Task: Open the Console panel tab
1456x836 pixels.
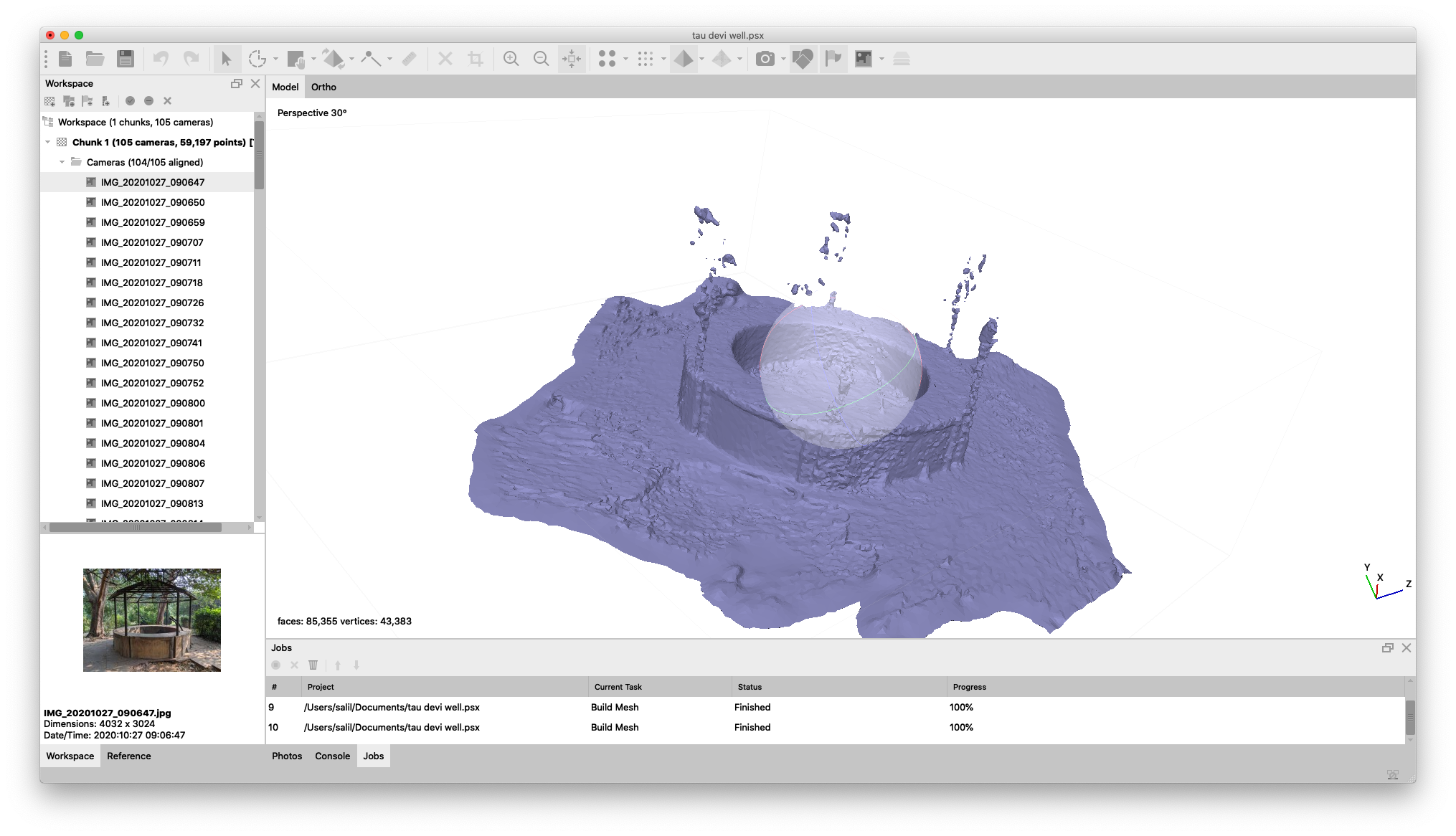Action: [332, 756]
